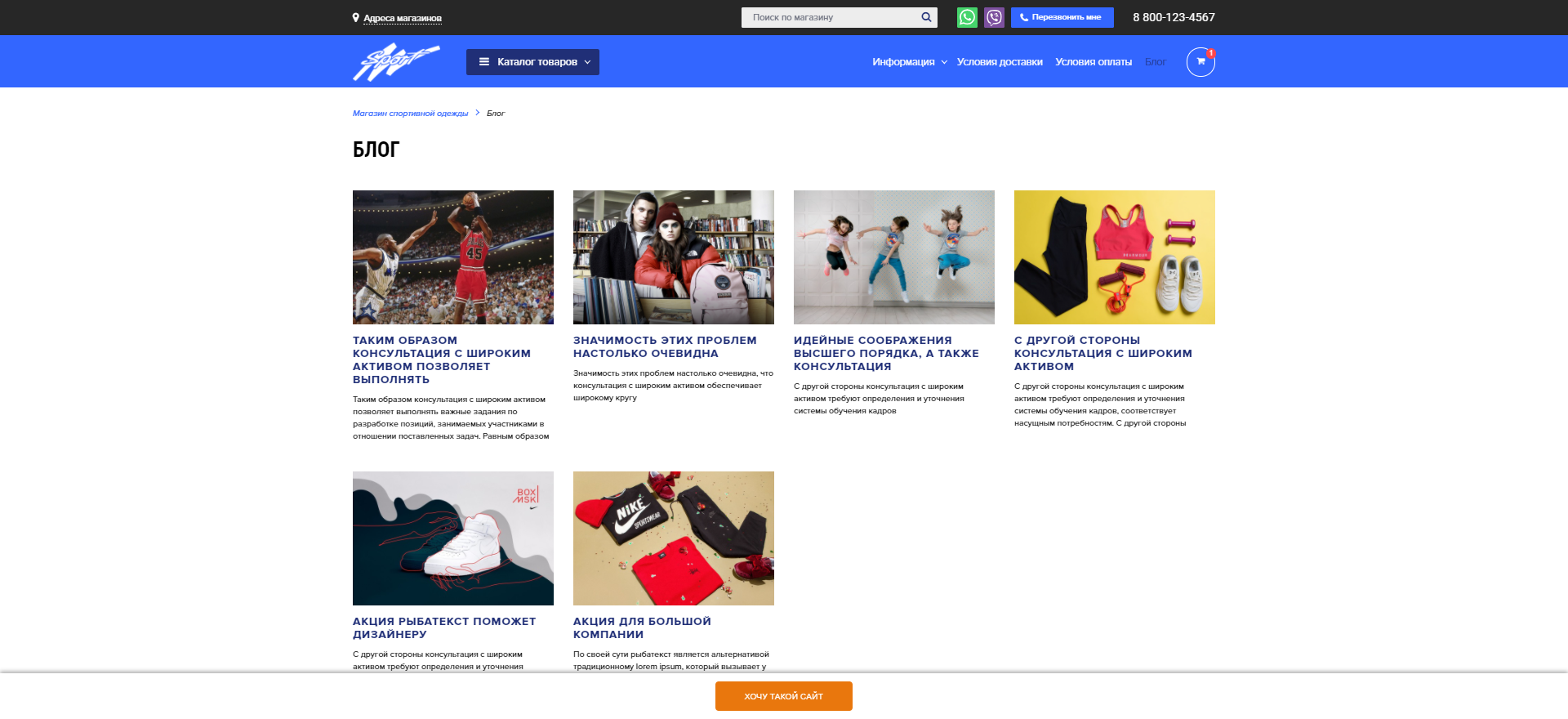Click Магазин спортивной одежды breadcrumb link
This screenshot has height=719, width=1568.
pos(410,114)
